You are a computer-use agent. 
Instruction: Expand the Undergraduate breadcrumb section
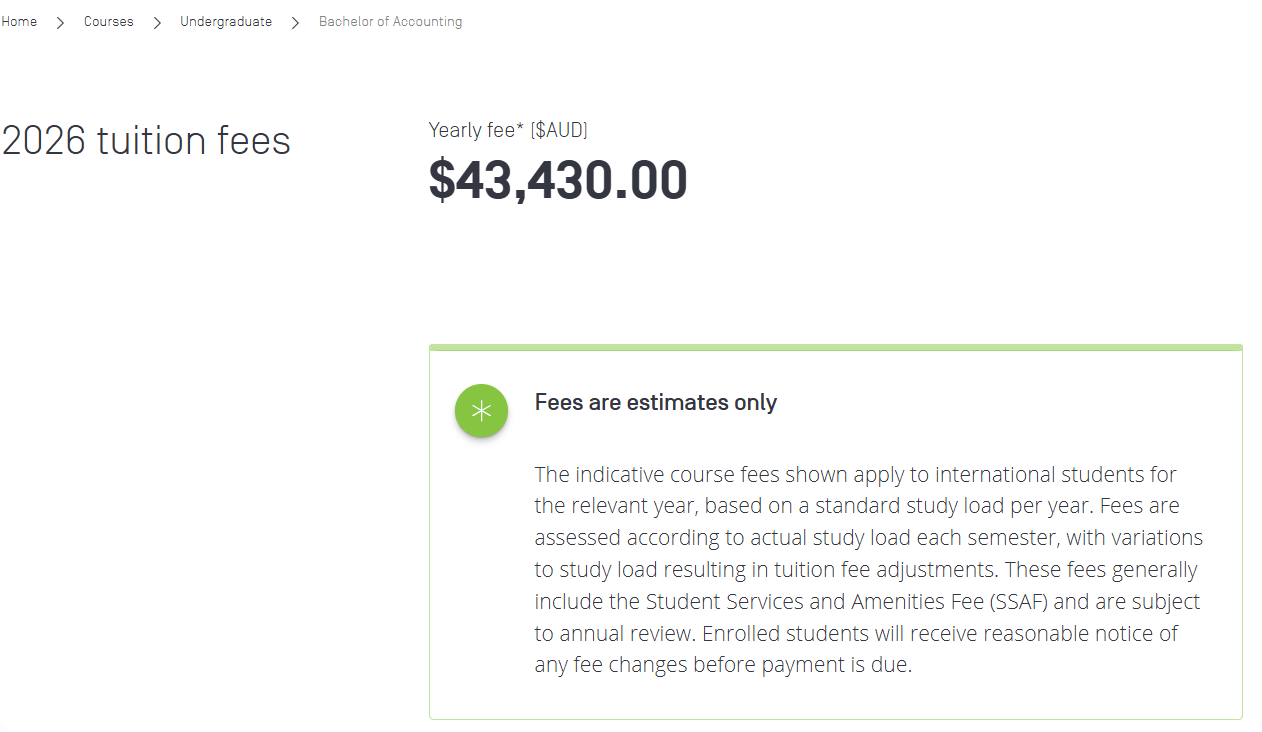click(226, 21)
